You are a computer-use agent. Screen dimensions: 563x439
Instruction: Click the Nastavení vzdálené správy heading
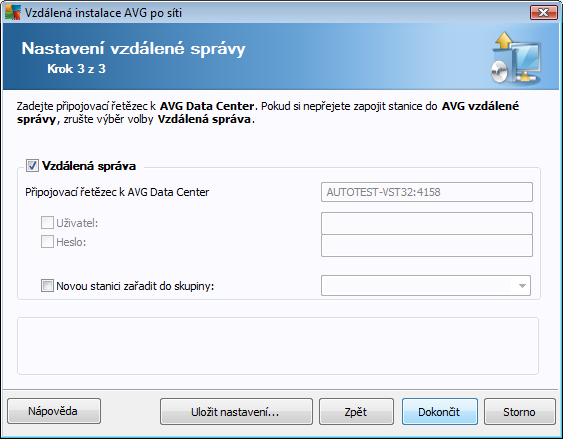(x=134, y=48)
